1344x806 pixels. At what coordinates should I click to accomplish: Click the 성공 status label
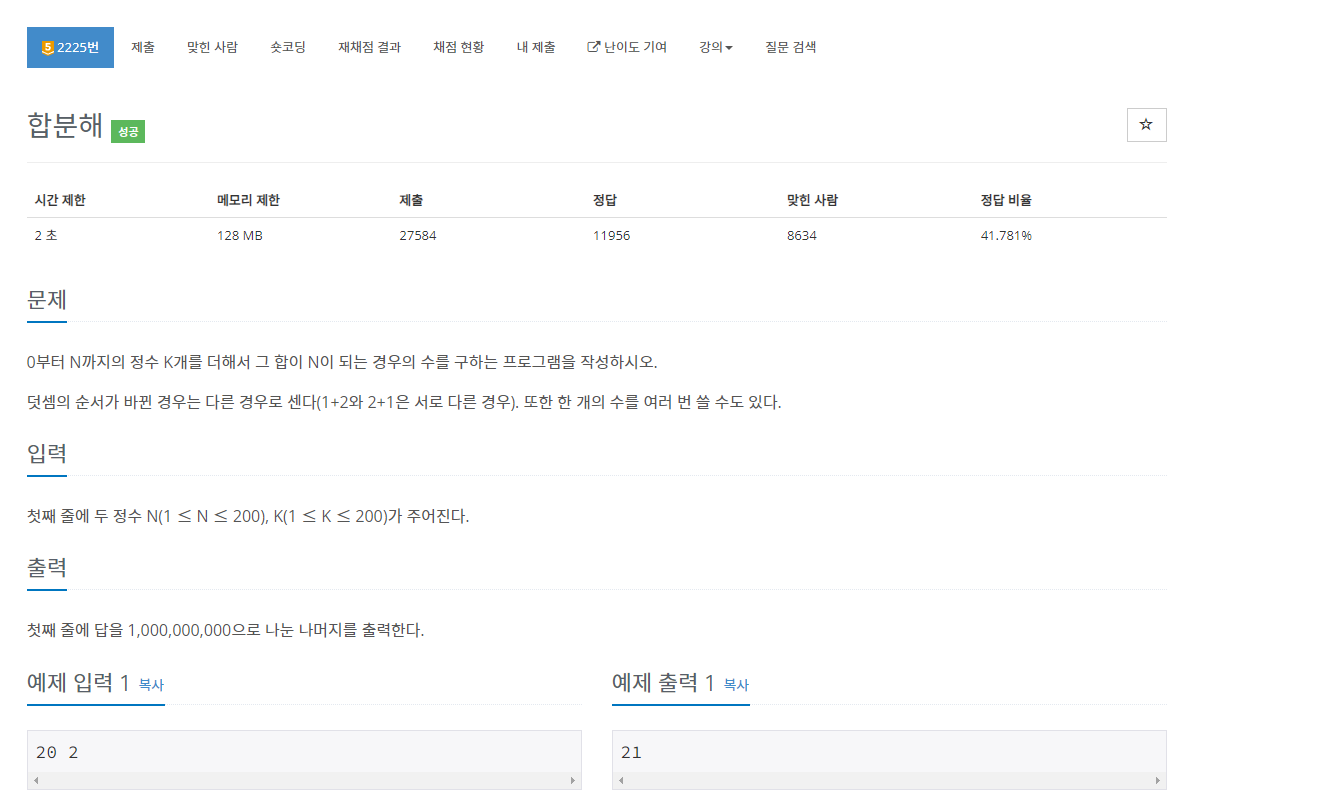click(128, 131)
